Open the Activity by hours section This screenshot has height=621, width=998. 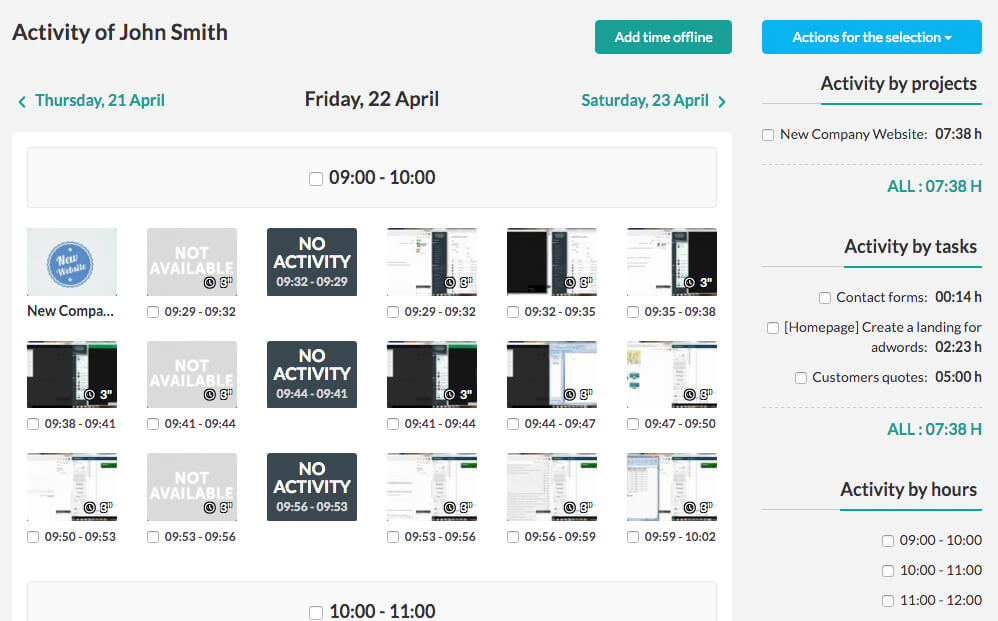[909, 489]
